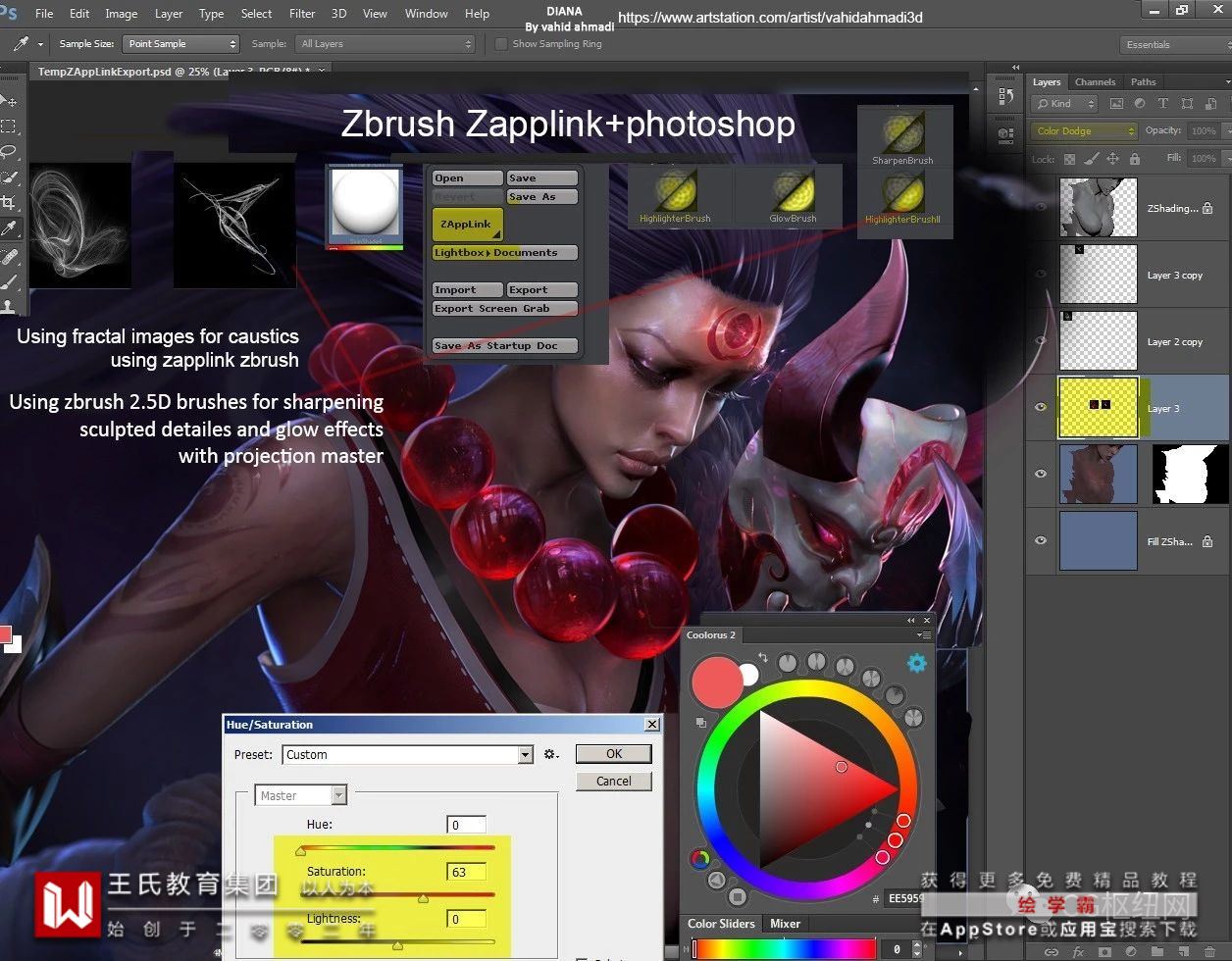
Task: Click the Coolorus color wheel mode icon
Action: (x=700, y=859)
